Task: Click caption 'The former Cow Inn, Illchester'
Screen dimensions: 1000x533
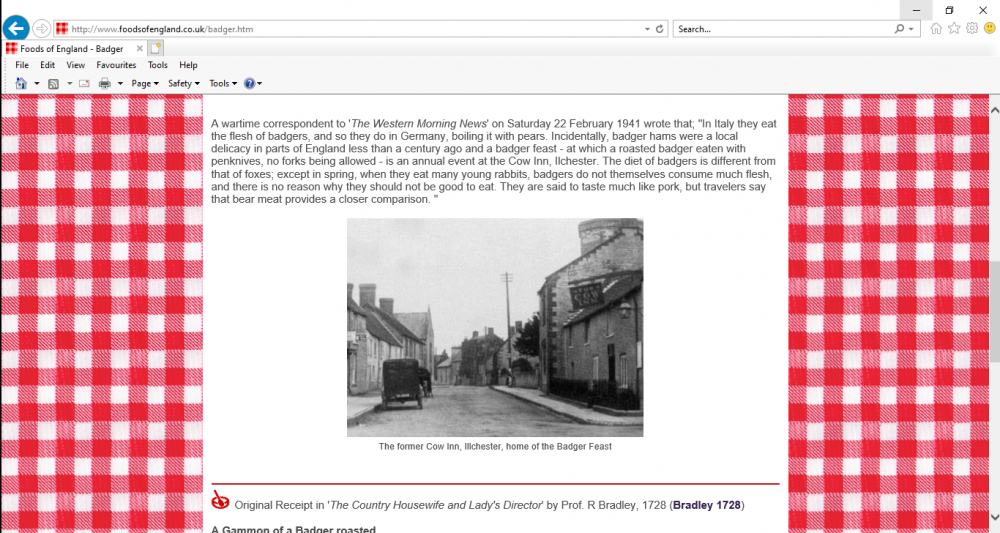Action: 439,446
